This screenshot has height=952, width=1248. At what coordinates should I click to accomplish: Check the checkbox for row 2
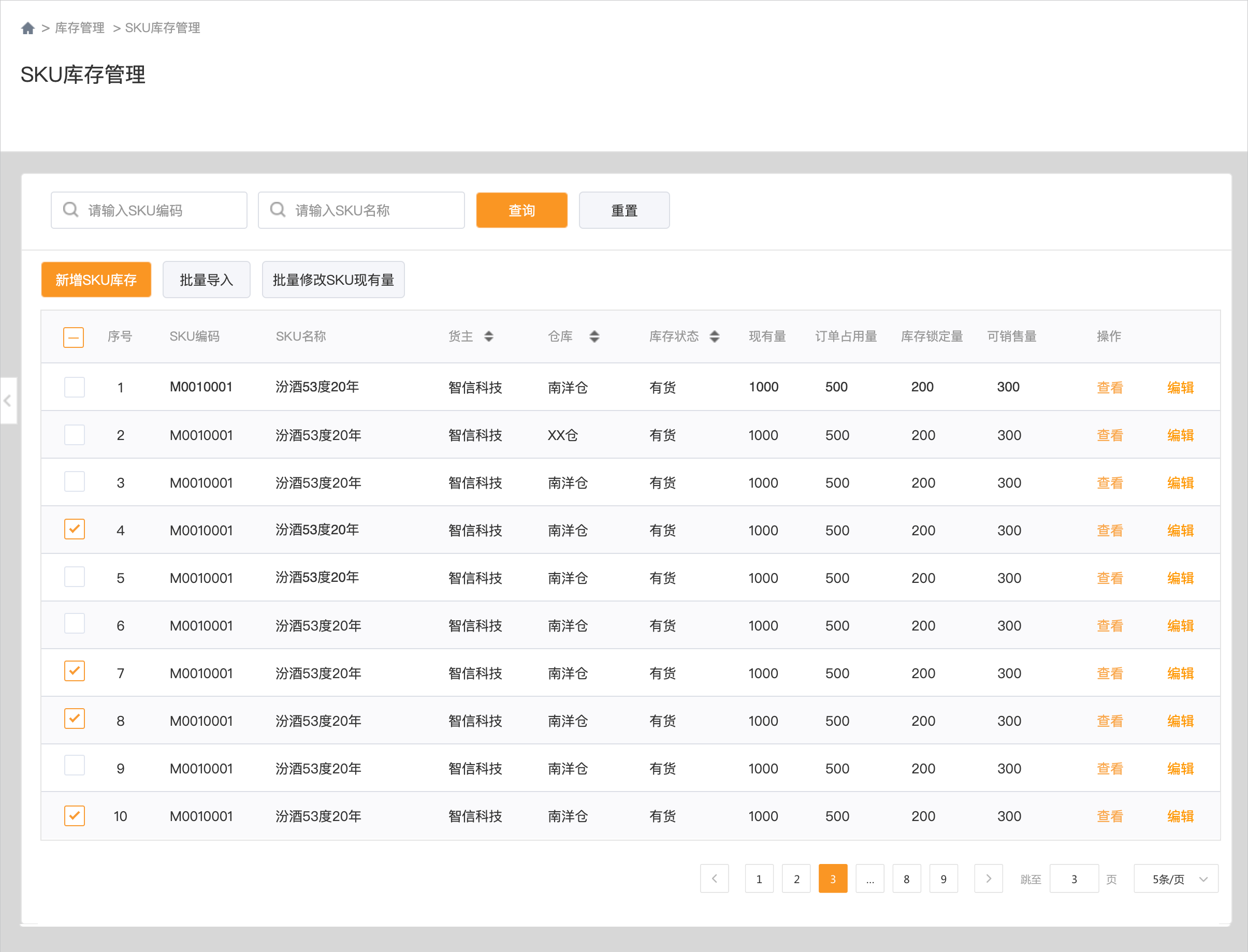[74, 435]
